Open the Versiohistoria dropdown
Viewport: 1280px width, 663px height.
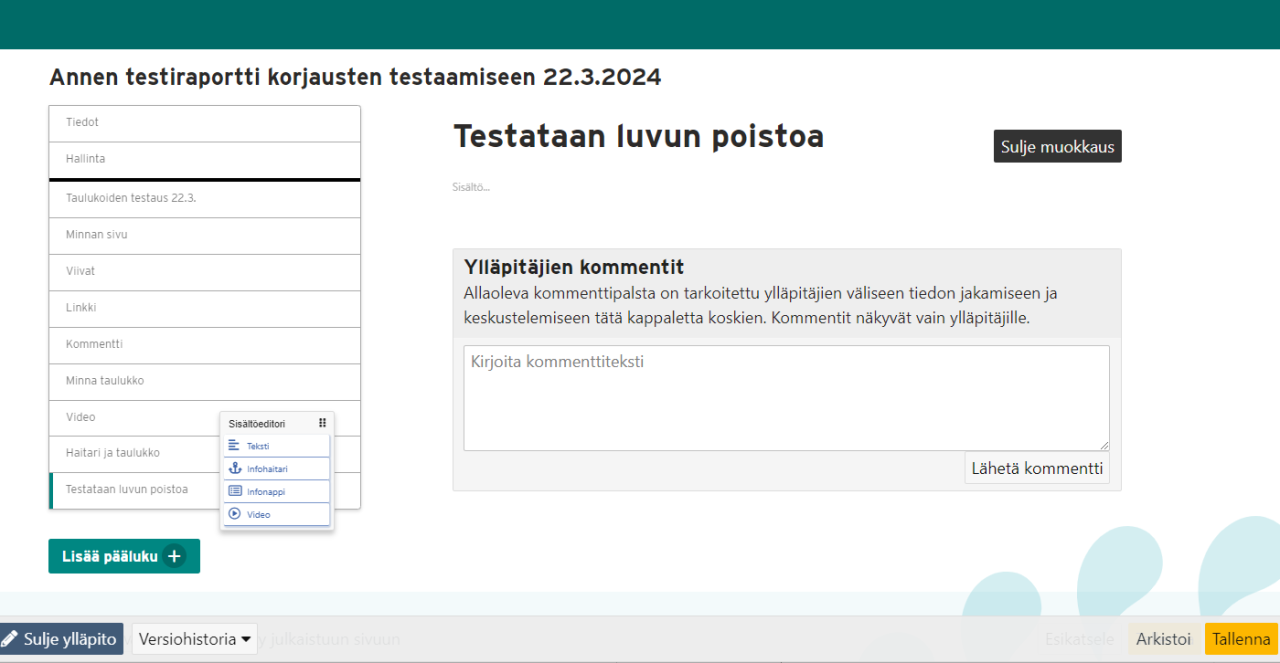click(x=194, y=639)
